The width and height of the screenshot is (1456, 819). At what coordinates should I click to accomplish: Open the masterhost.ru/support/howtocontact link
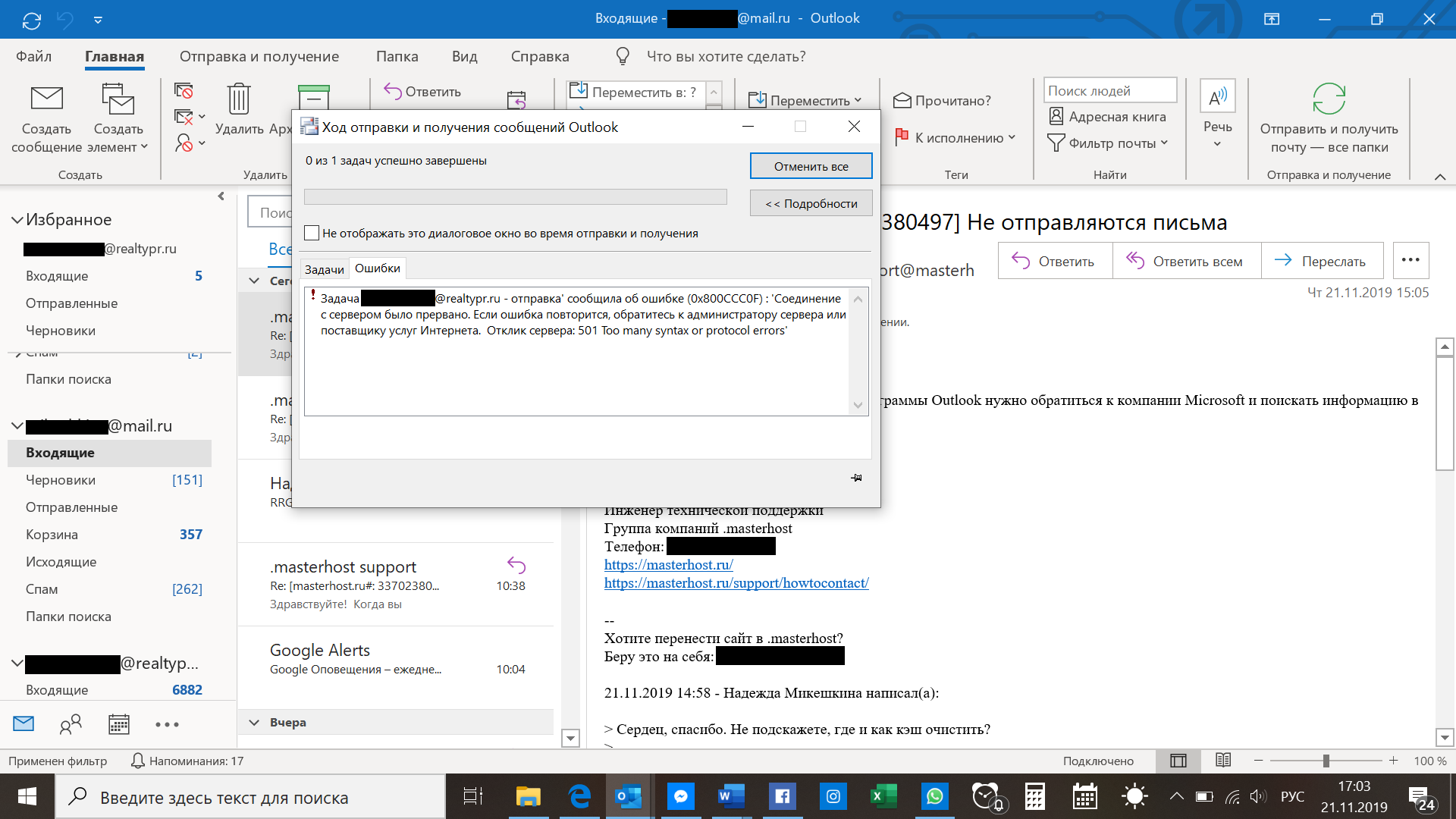[x=736, y=583]
